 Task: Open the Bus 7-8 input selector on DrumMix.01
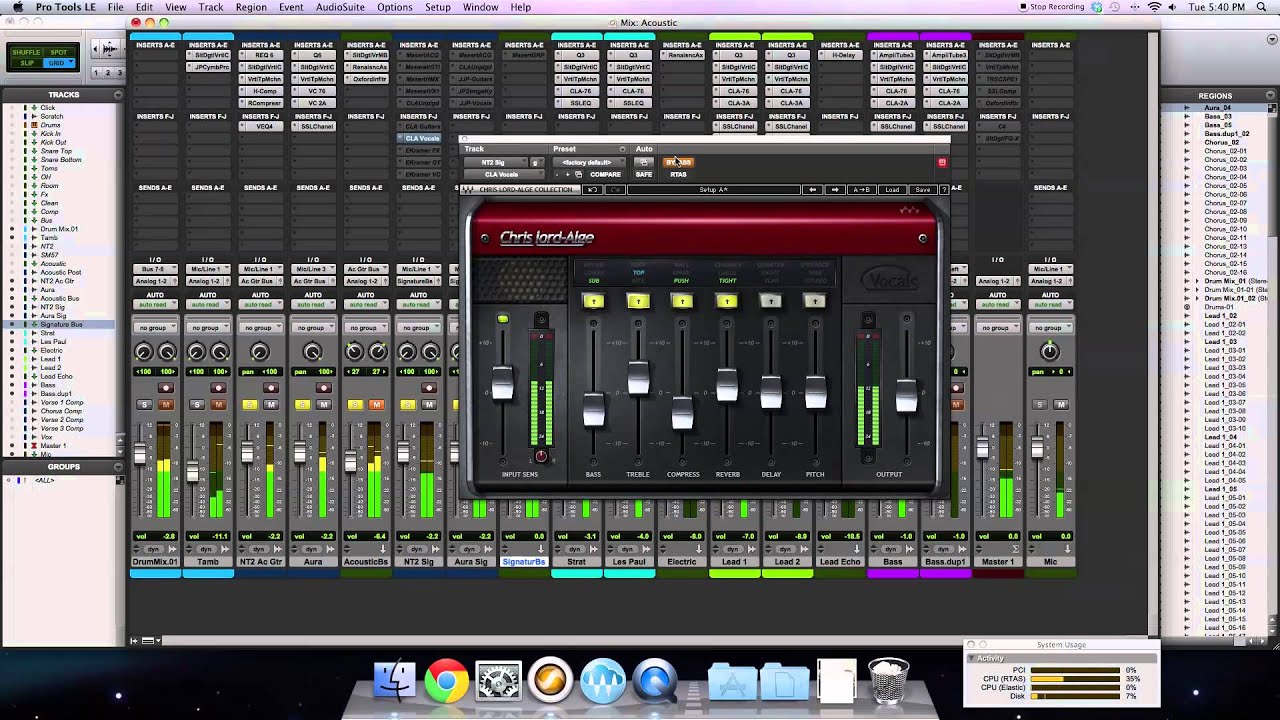coord(155,270)
